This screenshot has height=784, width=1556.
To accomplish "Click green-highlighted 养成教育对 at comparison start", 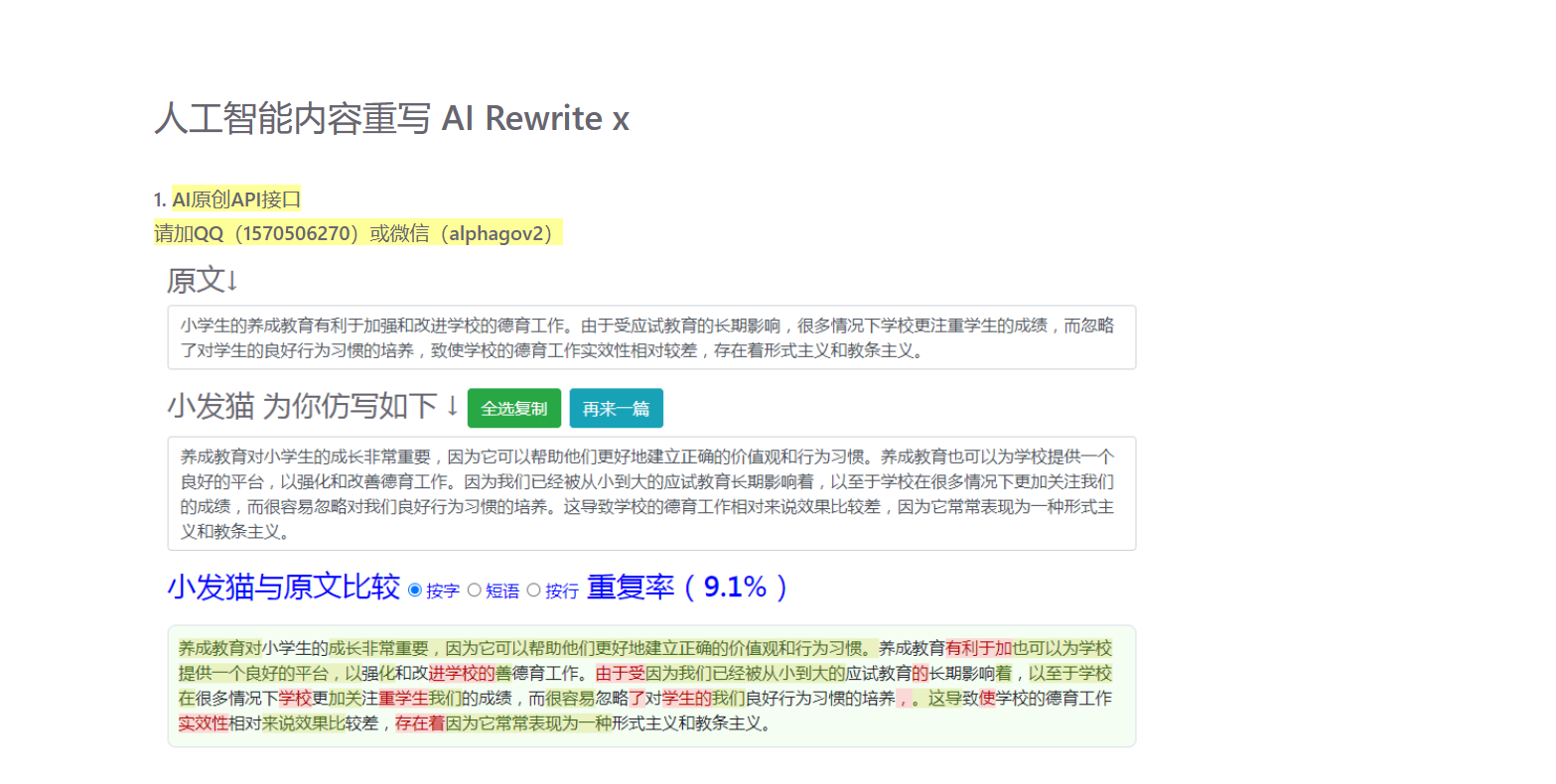I will click(219, 648).
